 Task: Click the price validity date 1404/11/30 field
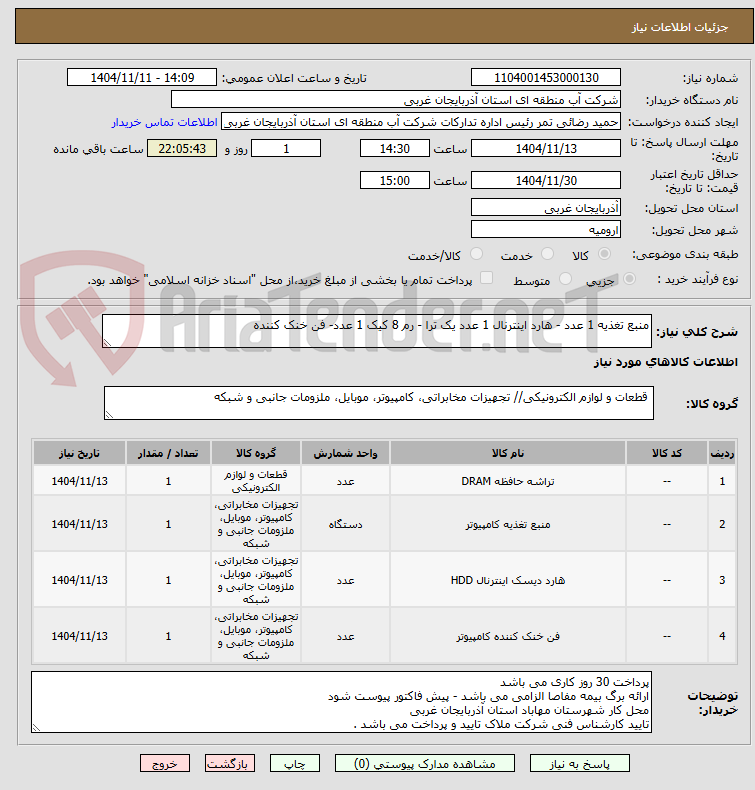click(x=546, y=180)
